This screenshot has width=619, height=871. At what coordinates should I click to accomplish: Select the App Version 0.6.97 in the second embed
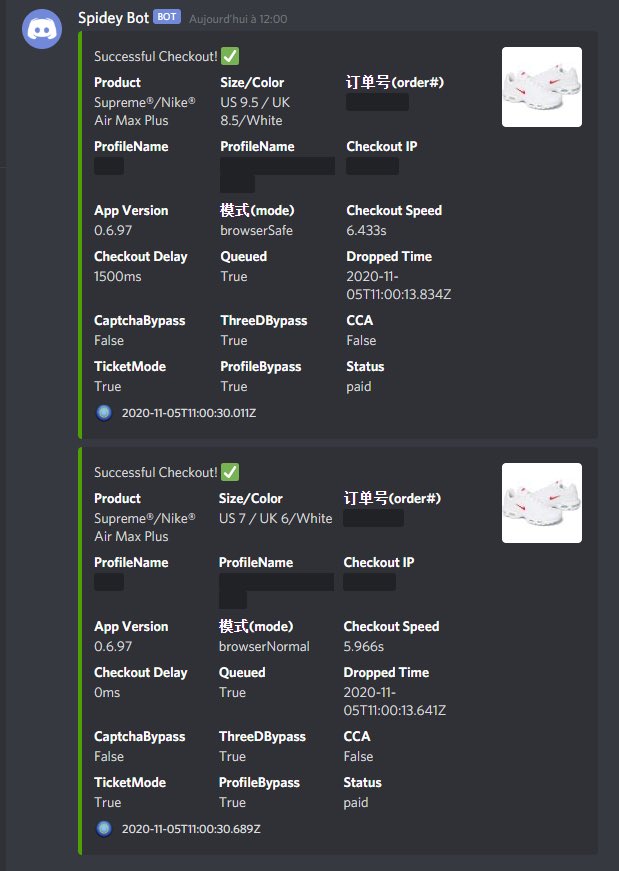click(113, 646)
